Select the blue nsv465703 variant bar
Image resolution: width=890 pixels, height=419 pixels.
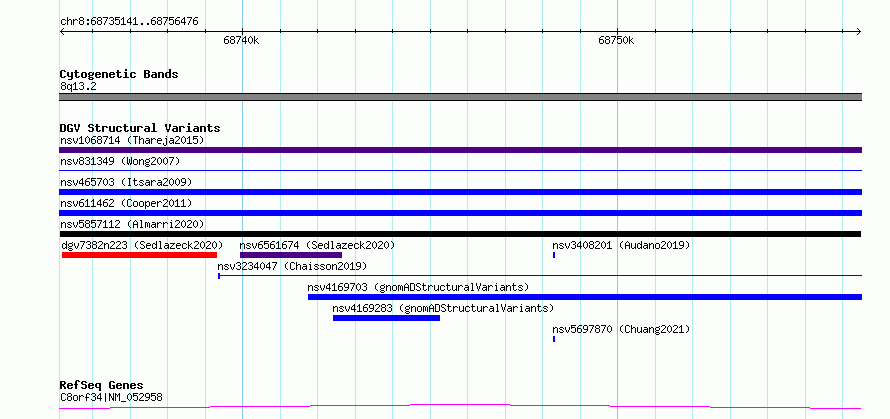(x=460, y=192)
